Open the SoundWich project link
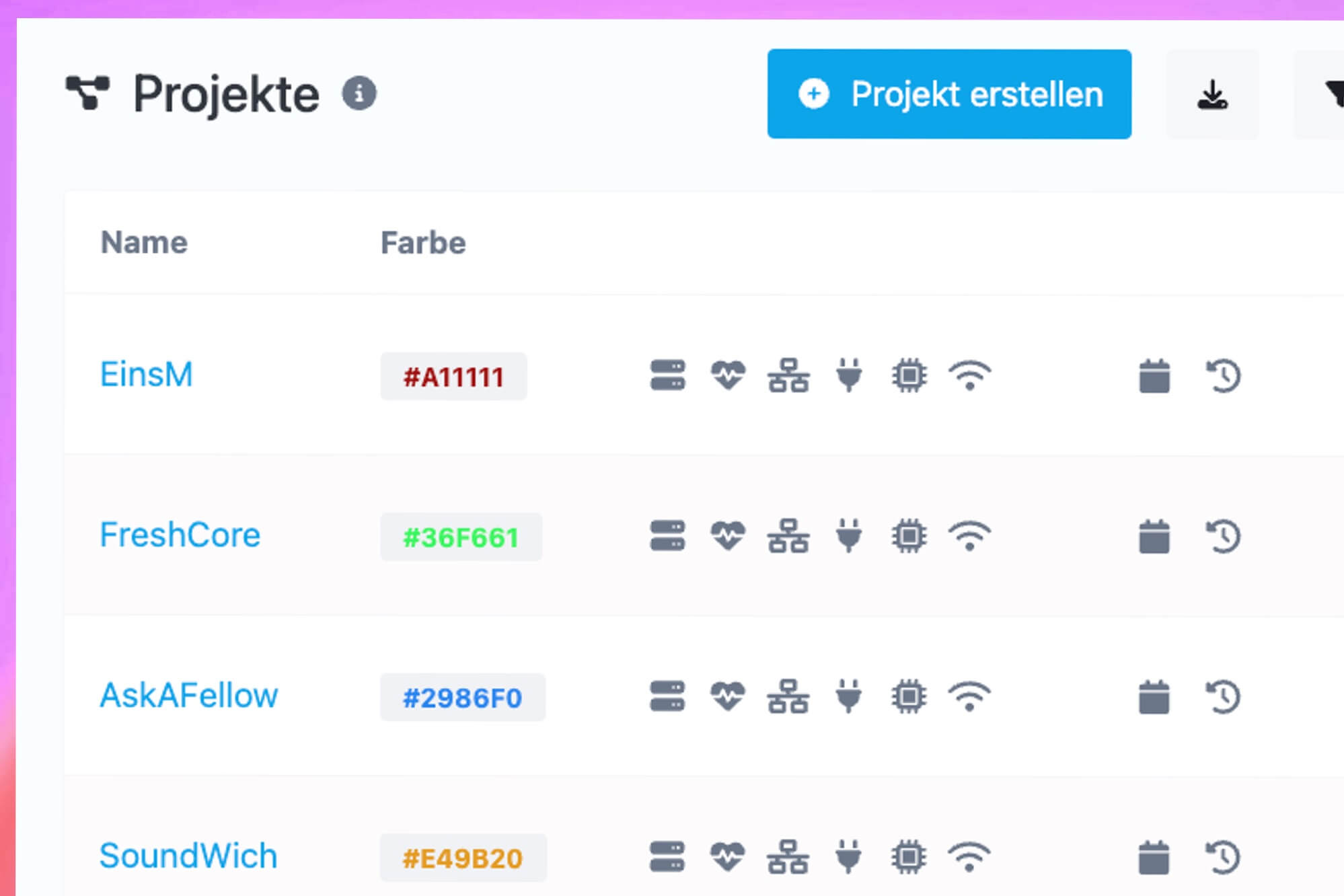 (188, 856)
